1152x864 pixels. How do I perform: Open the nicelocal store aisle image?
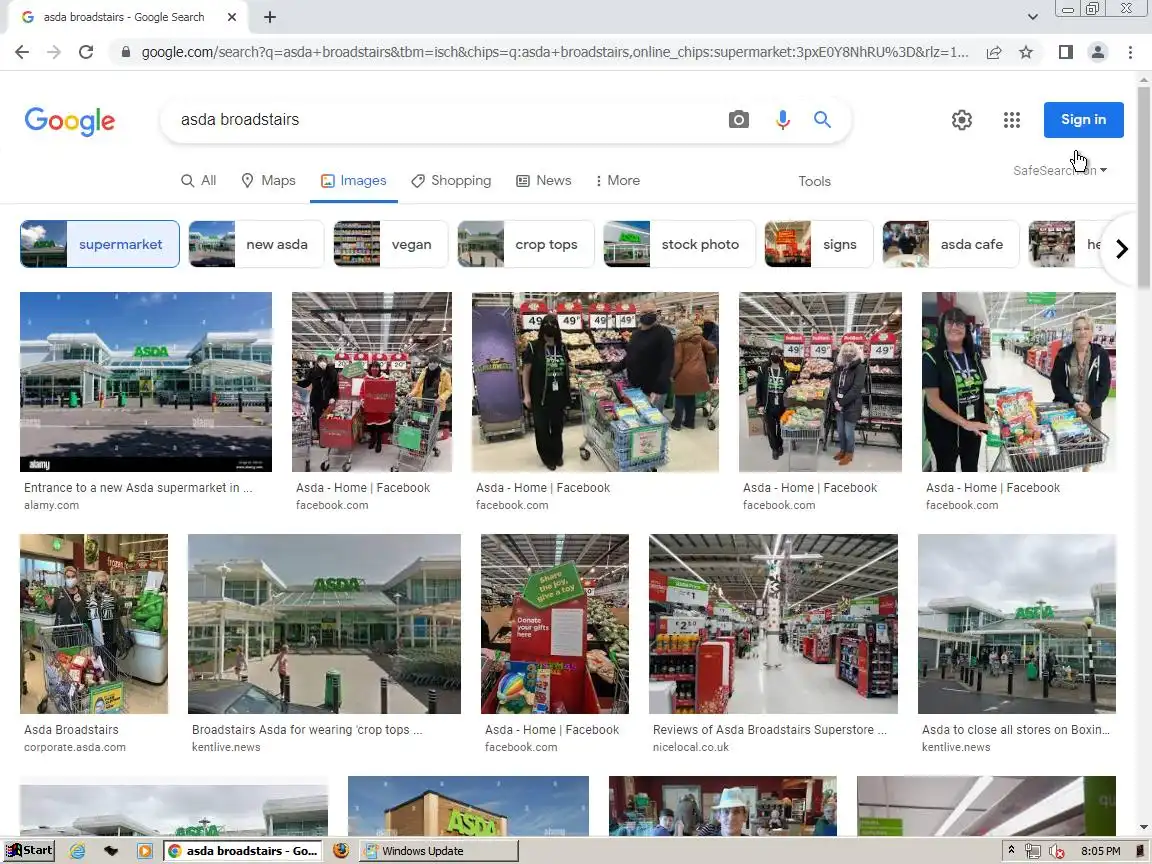click(773, 624)
